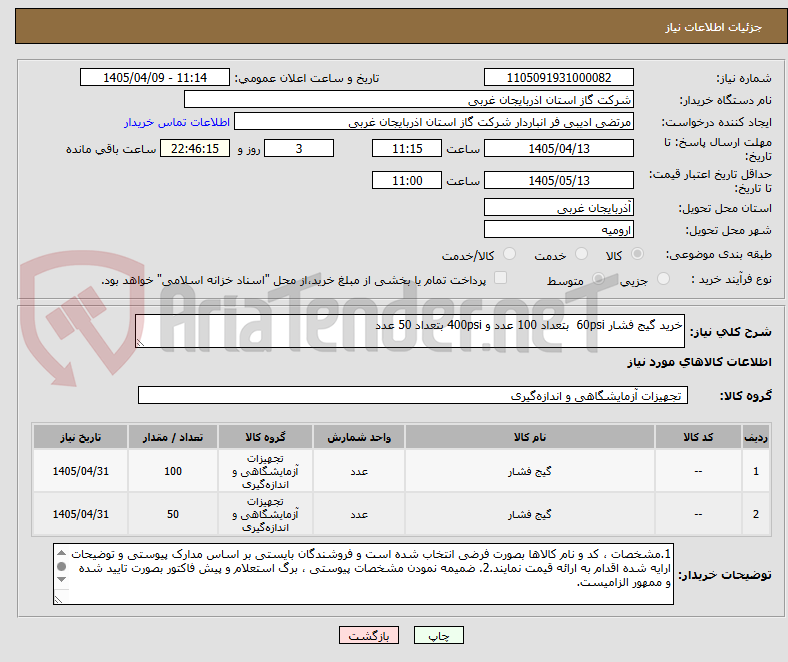Click the buyer notes scroll down arrow
This screenshot has height=662, width=788.
pyautogui.click(x=61, y=580)
